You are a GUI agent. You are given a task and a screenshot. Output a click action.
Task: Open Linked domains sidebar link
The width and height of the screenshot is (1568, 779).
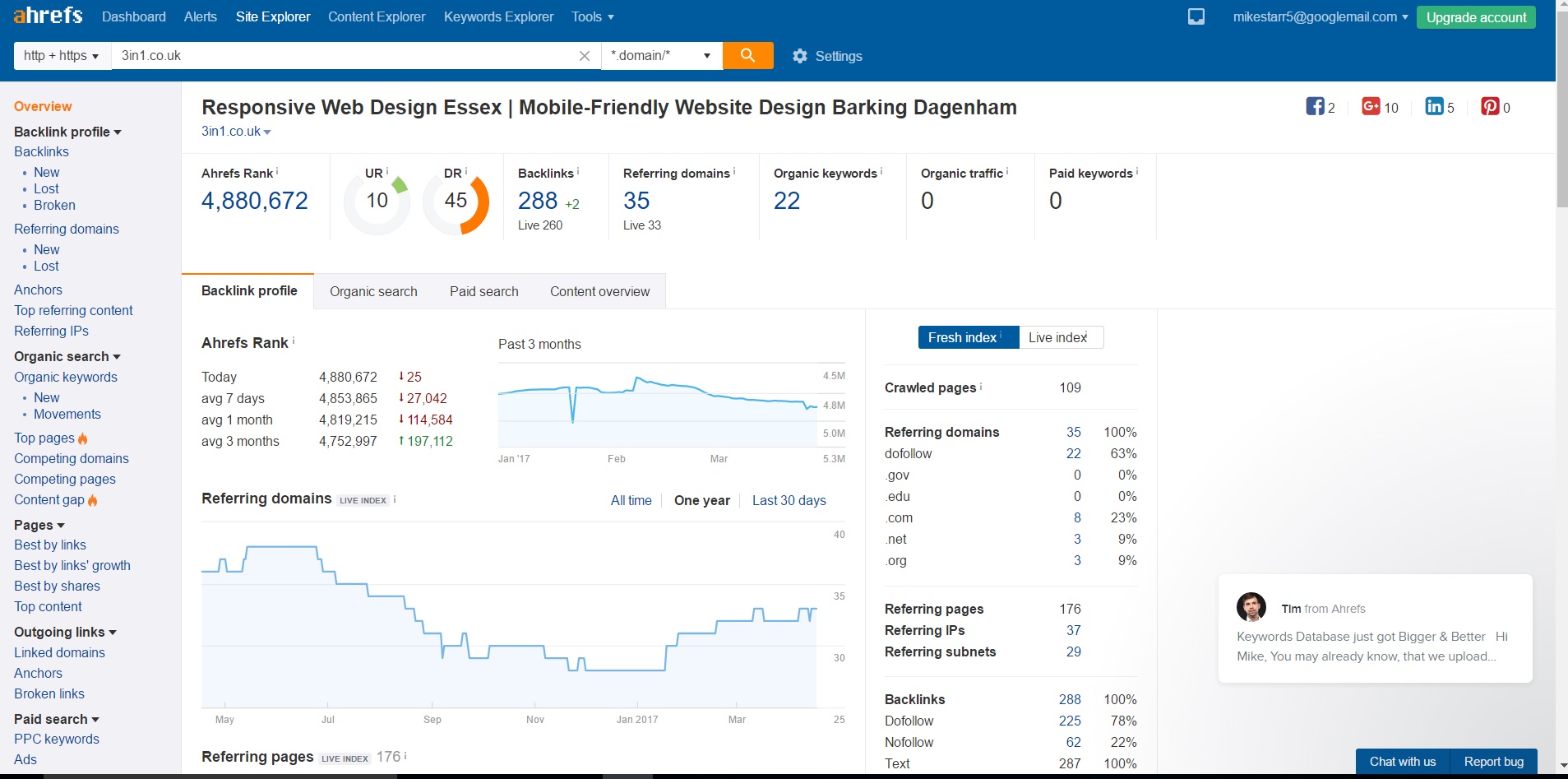[x=59, y=652]
